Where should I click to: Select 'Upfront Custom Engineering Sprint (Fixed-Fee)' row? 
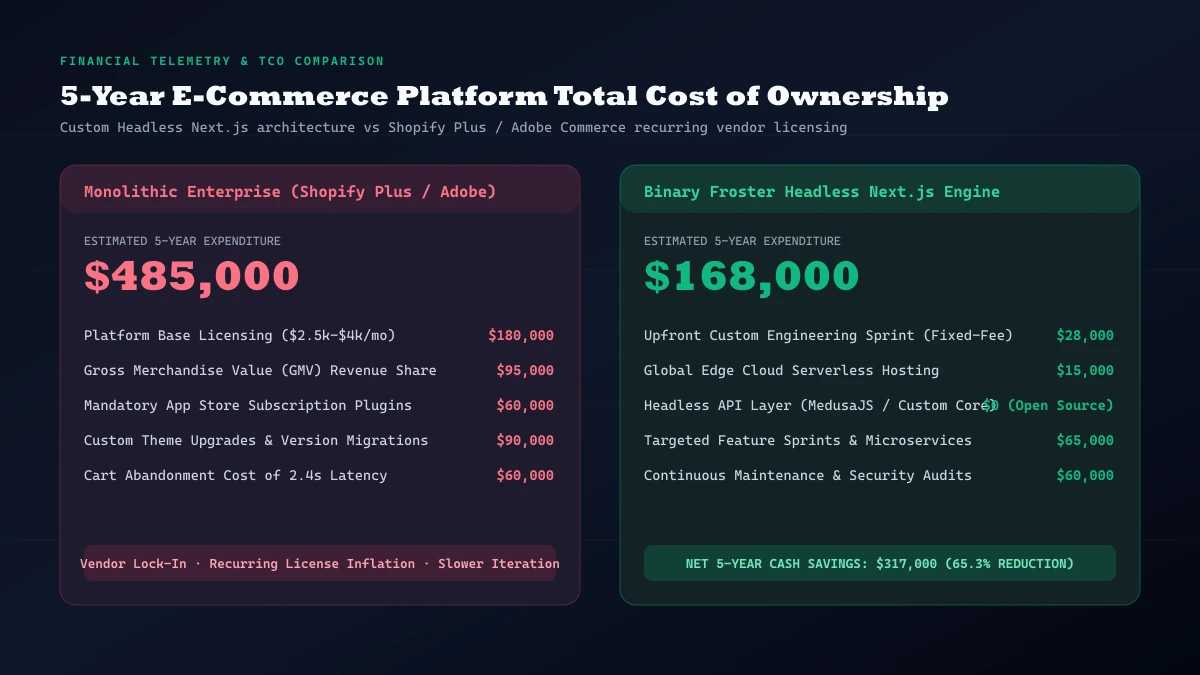tap(879, 336)
